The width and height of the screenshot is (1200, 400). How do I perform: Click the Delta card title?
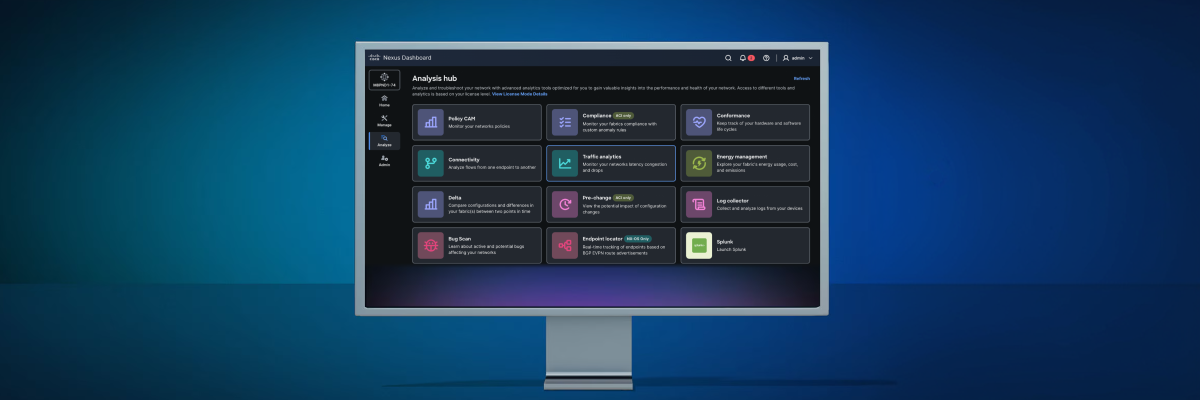point(455,197)
